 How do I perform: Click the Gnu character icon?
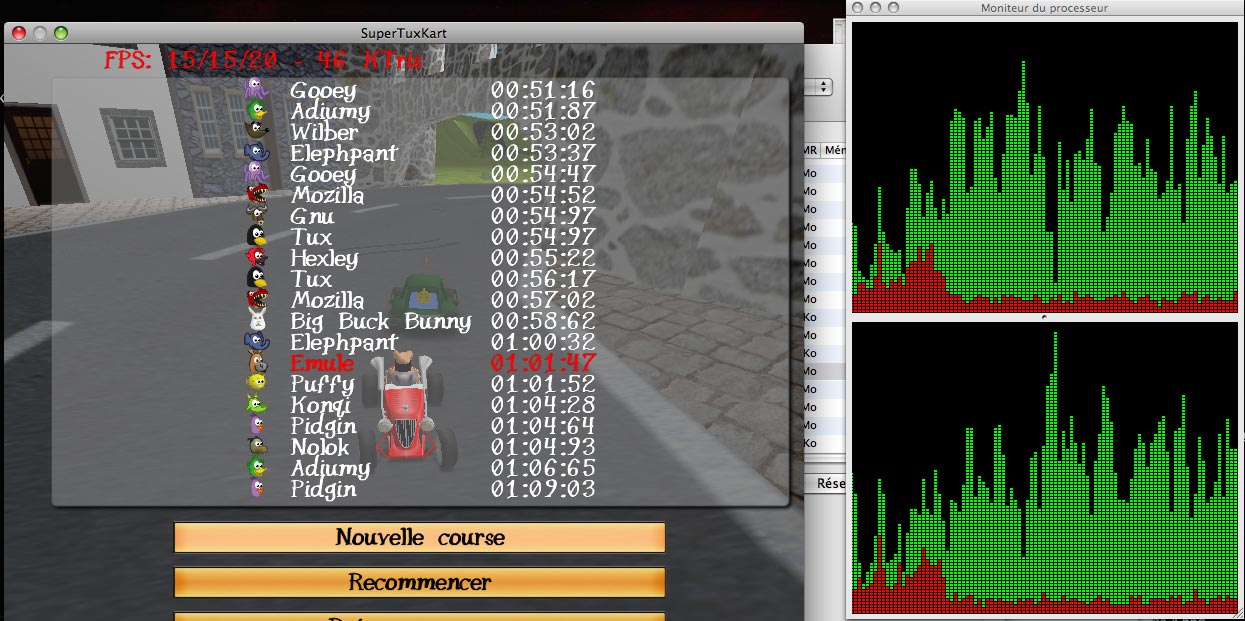[257, 216]
